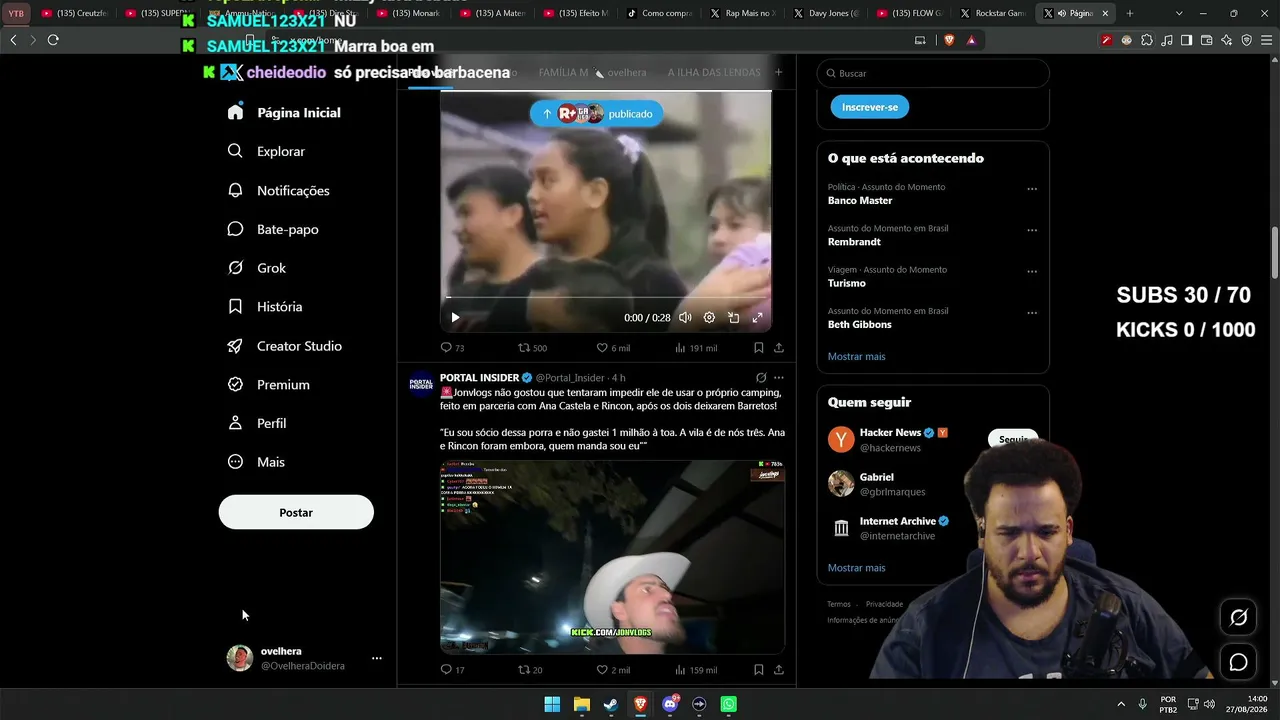Share the post with 191 mil views

coord(779,348)
